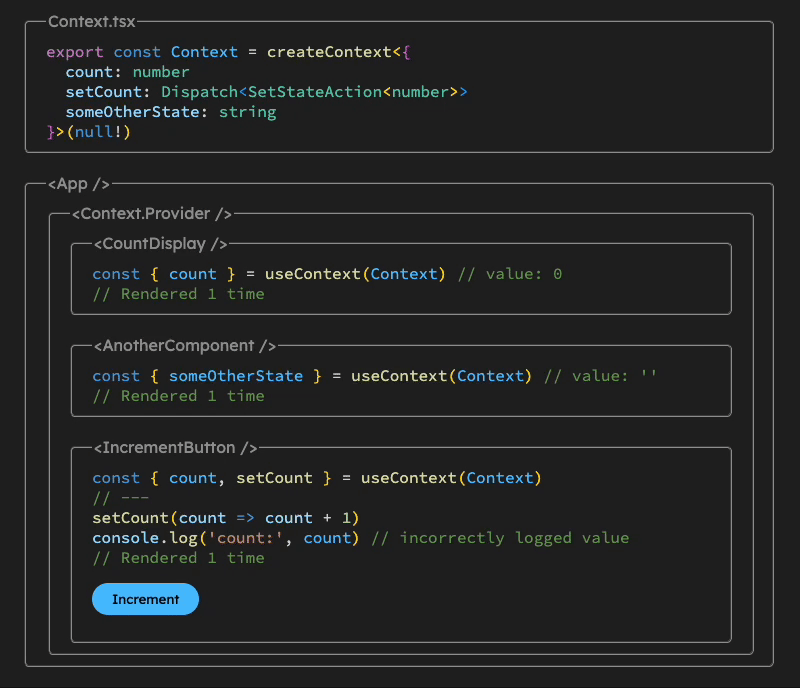Click the '// Rendered 1 time' comment in IncrementButton
This screenshot has height=688, width=800.
tap(179, 558)
